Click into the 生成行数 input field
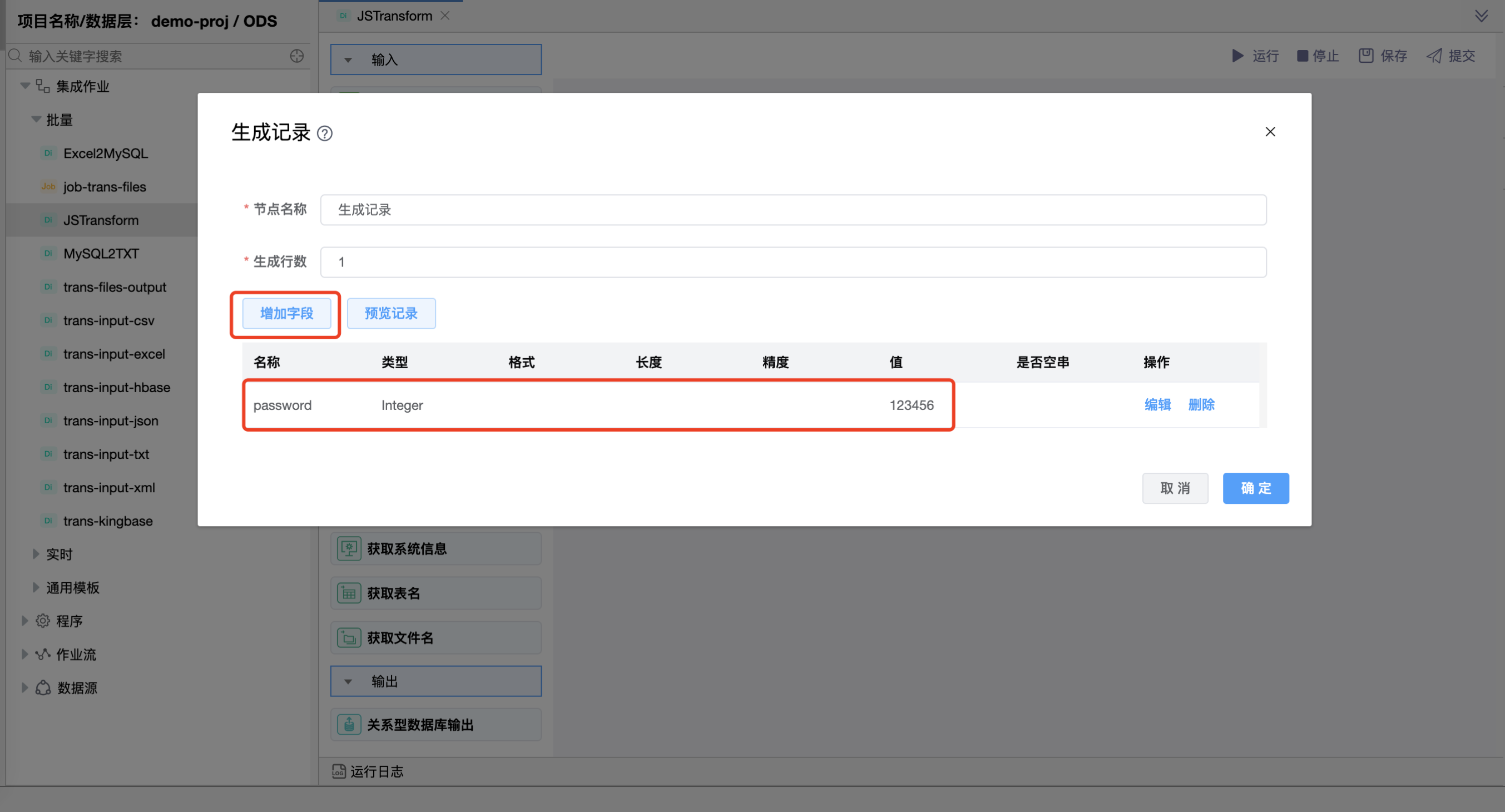 (792, 263)
